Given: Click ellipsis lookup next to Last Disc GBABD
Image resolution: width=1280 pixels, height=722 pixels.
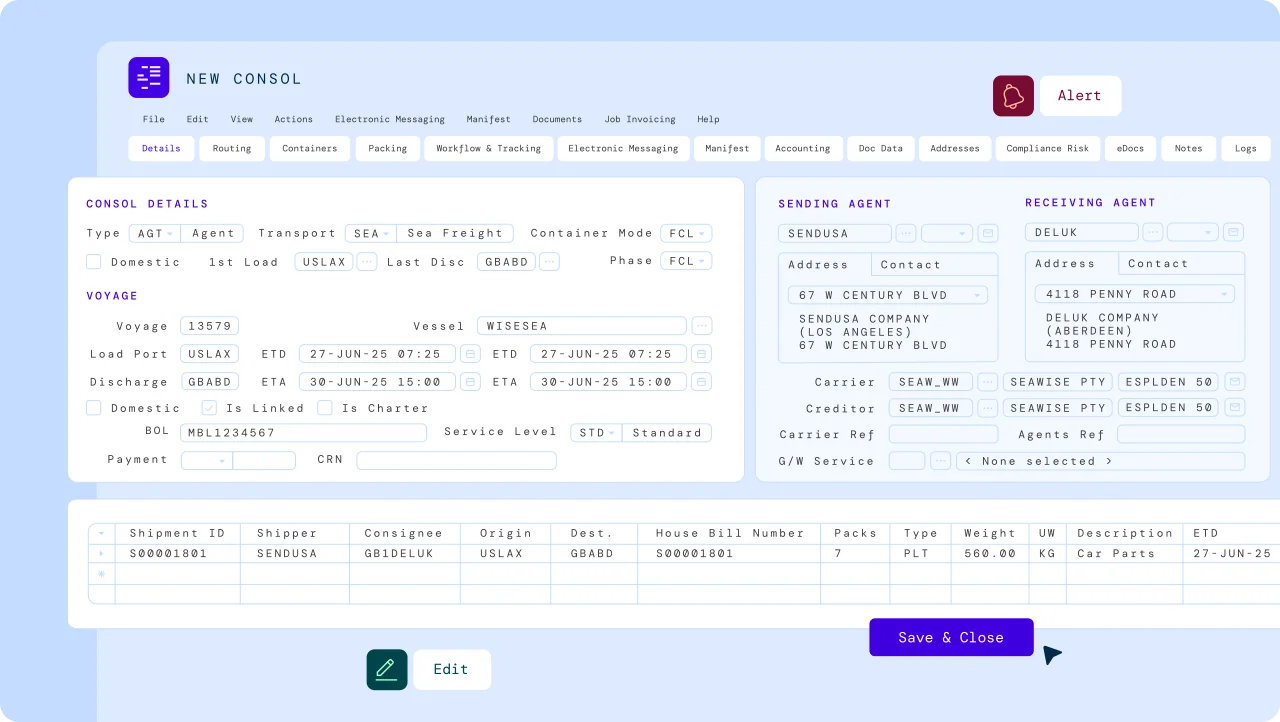Looking at the screenshot, I should pyautogui.click(x=549, y=262).
